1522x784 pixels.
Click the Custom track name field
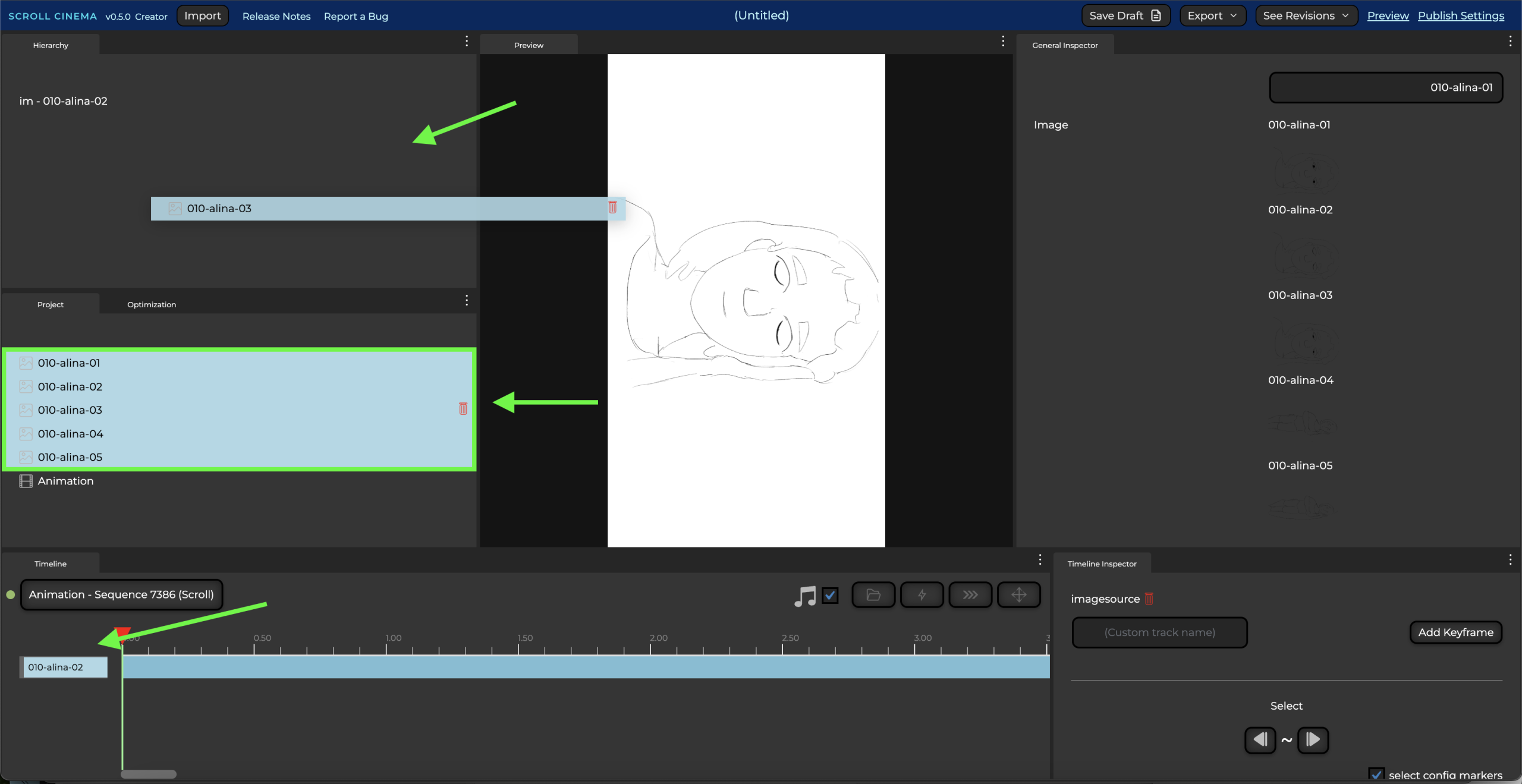click(1159, 632)
